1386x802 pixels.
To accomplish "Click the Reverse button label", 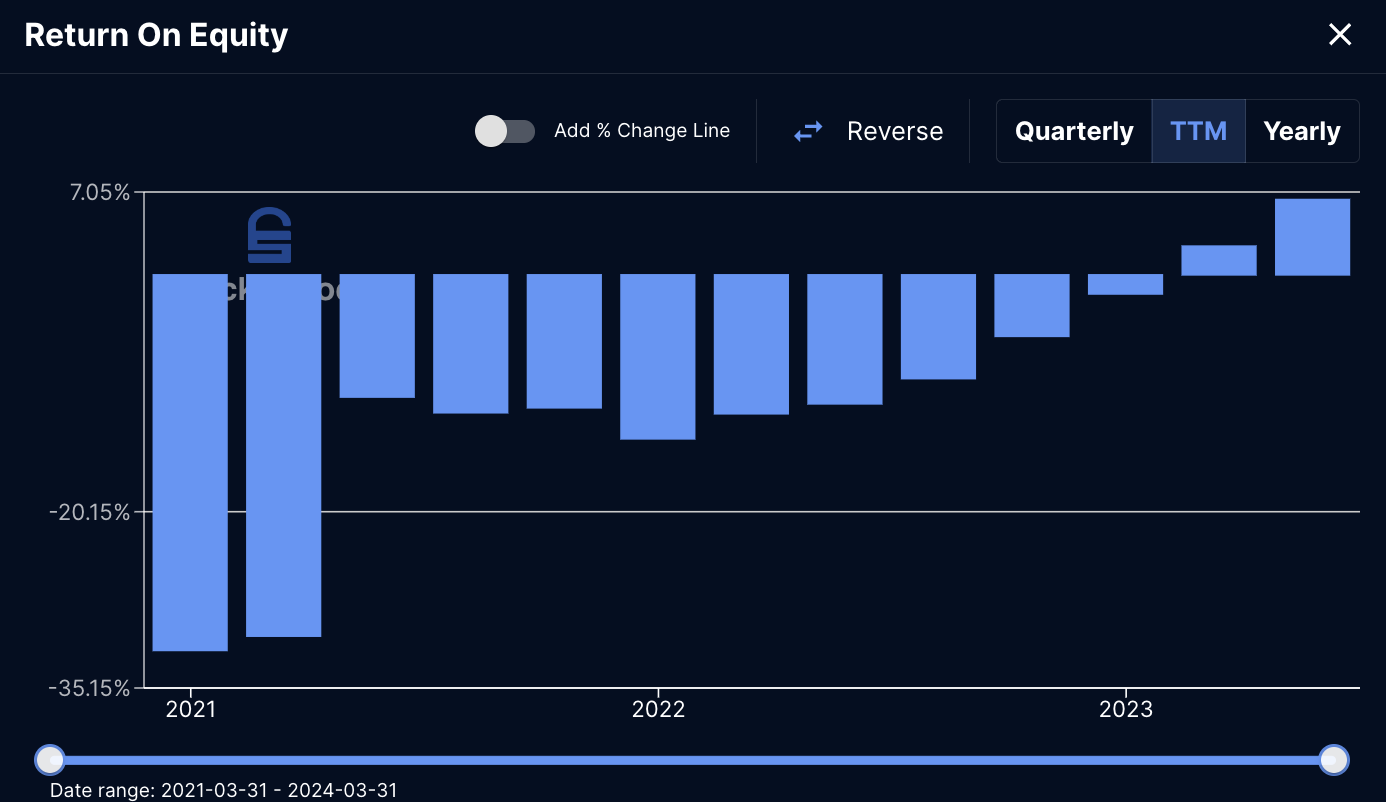I will click(x=895, y=131).
